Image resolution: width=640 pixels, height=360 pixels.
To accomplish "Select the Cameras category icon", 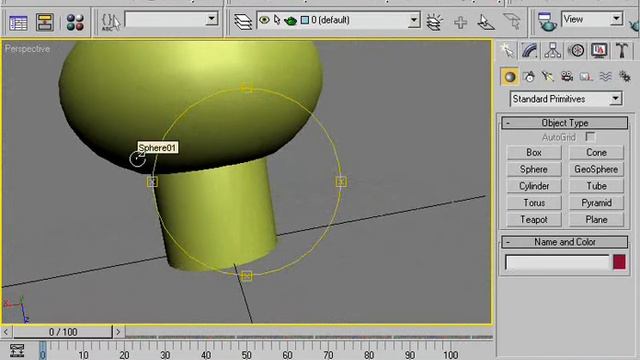I will click(x=567, y=76).
